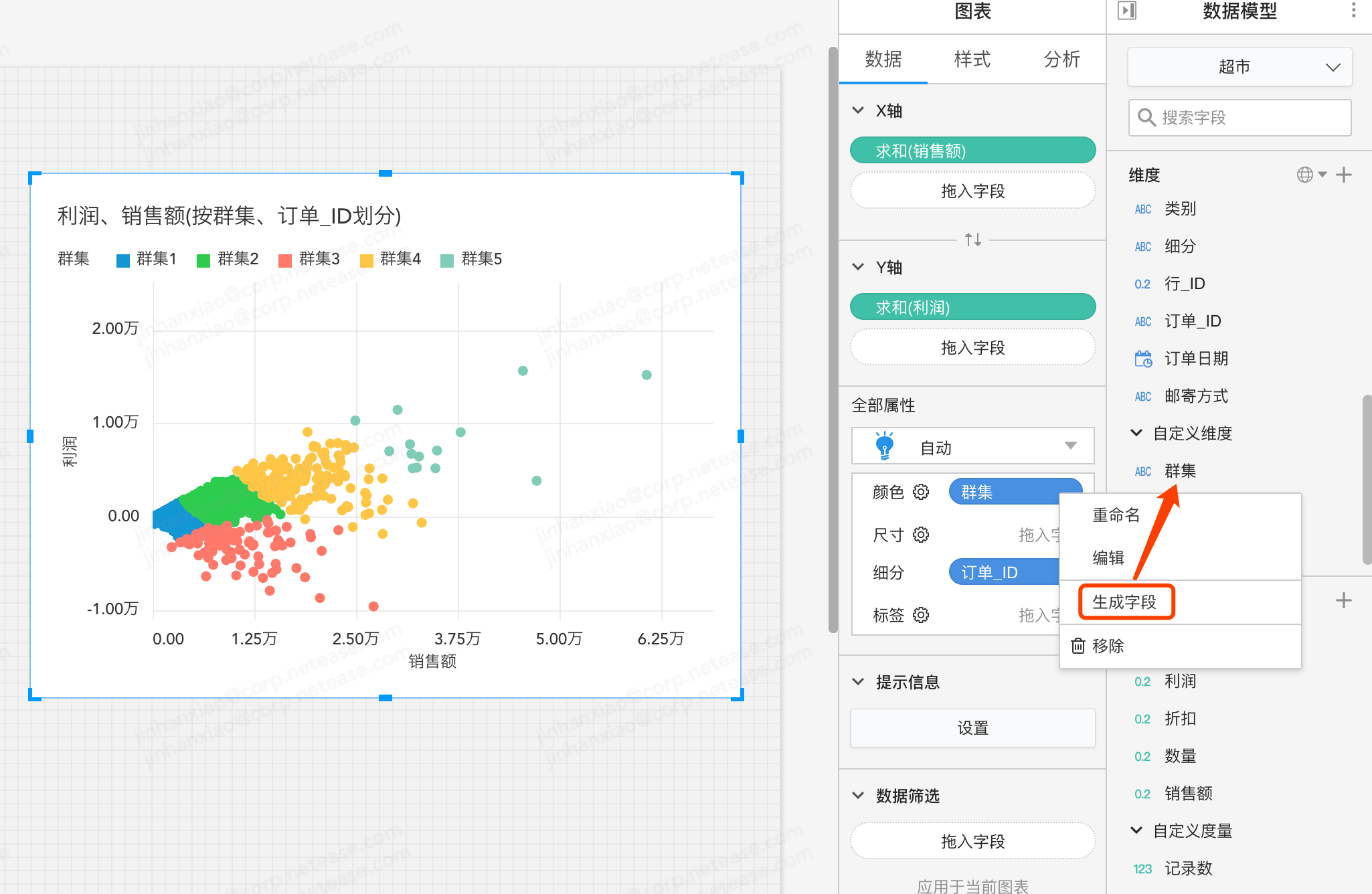Image resolution: width=1372 pixels, height=894 pixels.
Task: Choose 移除 from the context menu
Action: 1107,646
